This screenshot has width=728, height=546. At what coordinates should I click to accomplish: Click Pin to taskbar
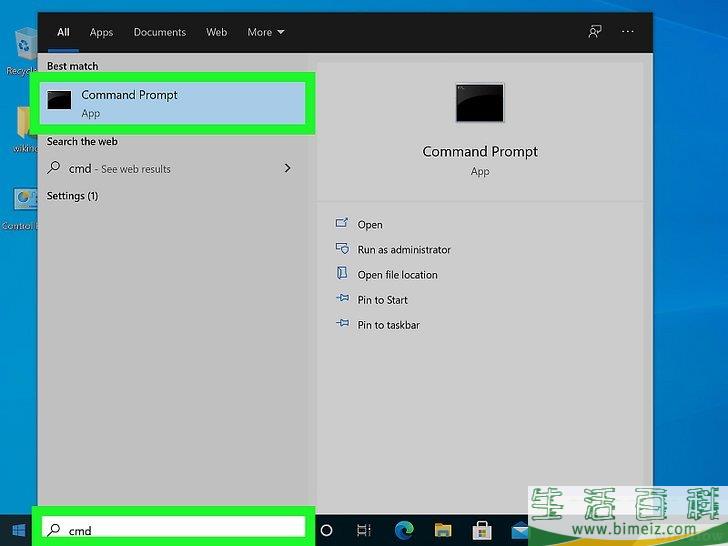click(x=389, y=325)
